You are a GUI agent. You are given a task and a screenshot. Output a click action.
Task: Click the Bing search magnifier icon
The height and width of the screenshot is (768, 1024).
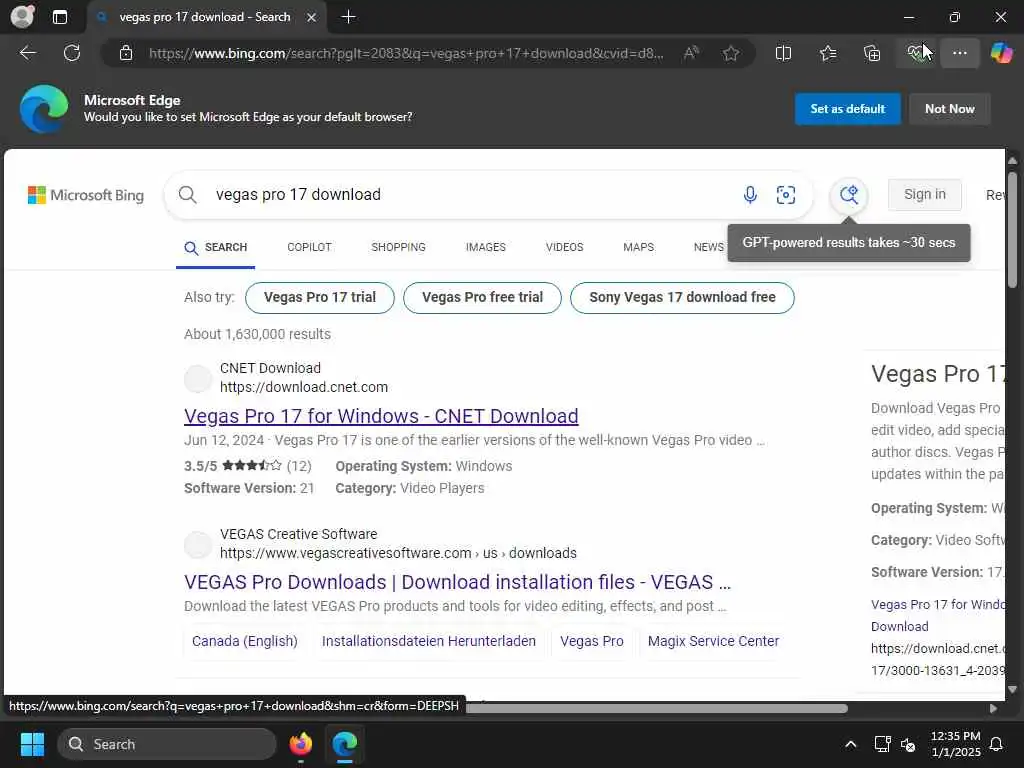click(x=187, y=195)
